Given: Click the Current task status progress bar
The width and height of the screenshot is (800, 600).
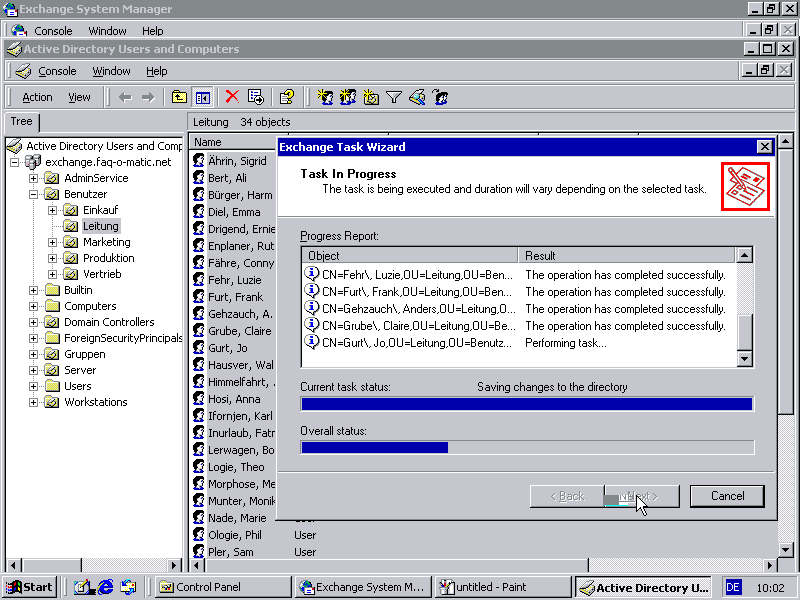Looking at the screenshot, I should pos(527,404).
